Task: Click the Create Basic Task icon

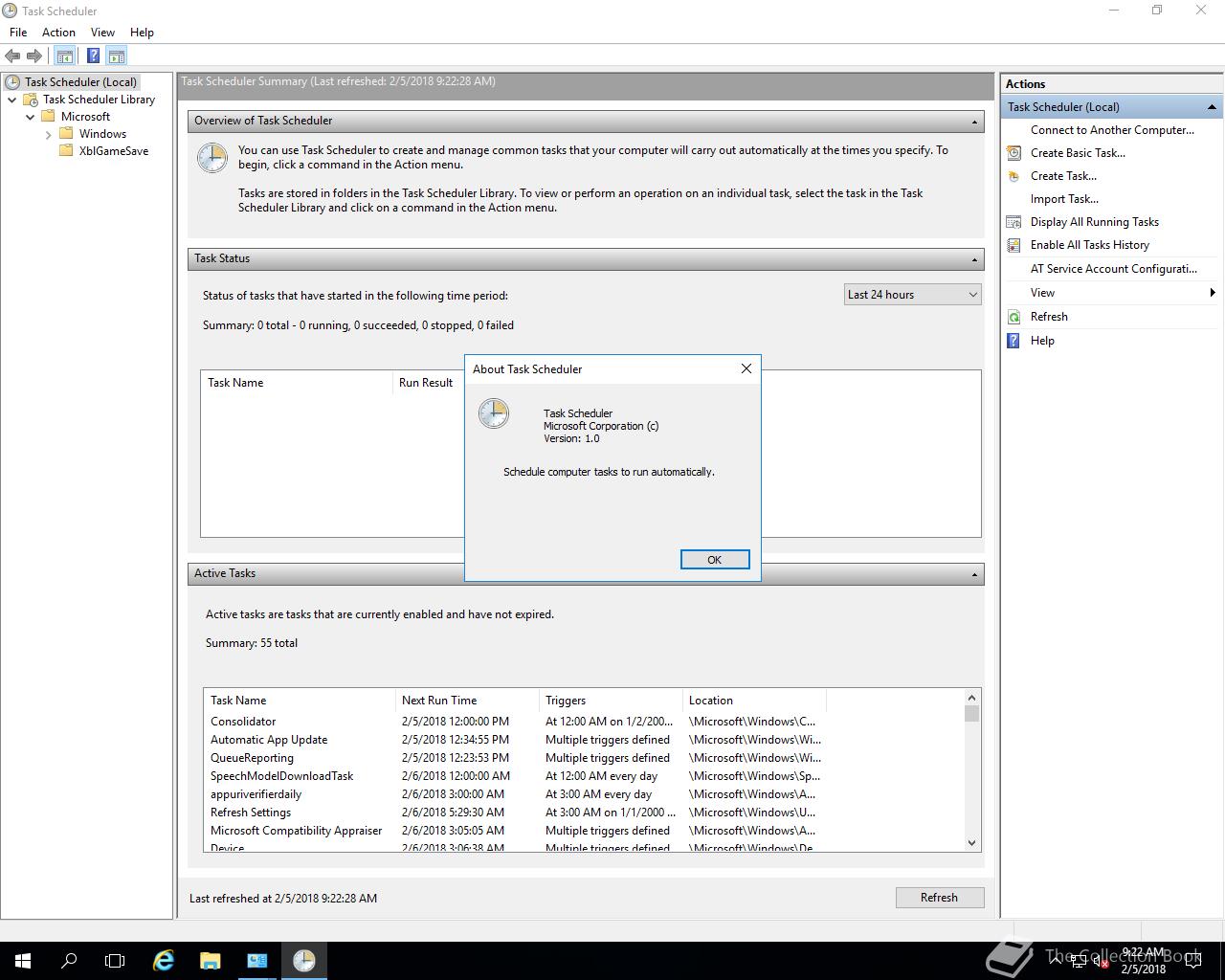Action: (1013, 153)
